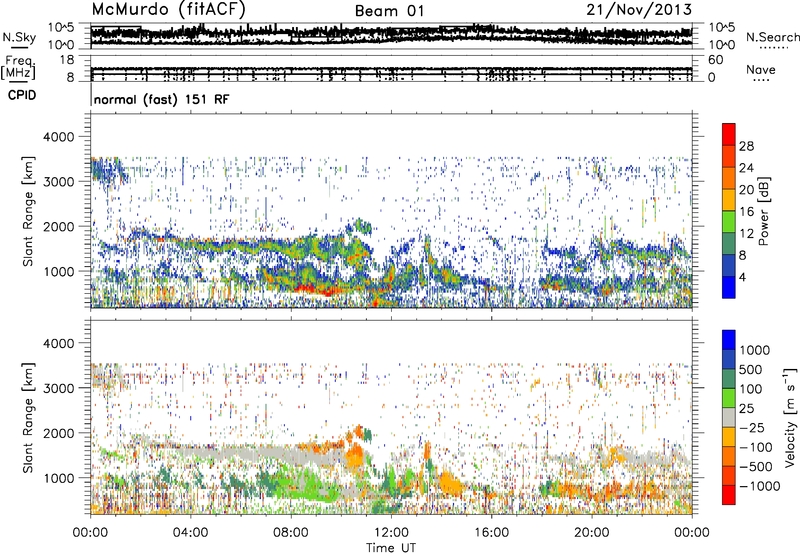Image resolution: width=800 pixels, height=554 pixels.
Task: Click the '18' frequency axis tick
Action: coord(67,60)
